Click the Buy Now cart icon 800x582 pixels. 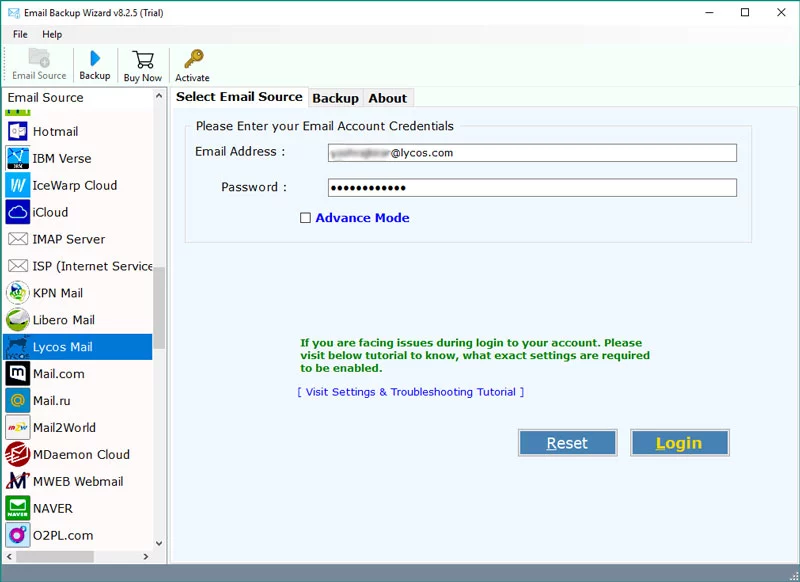point(143,60)
